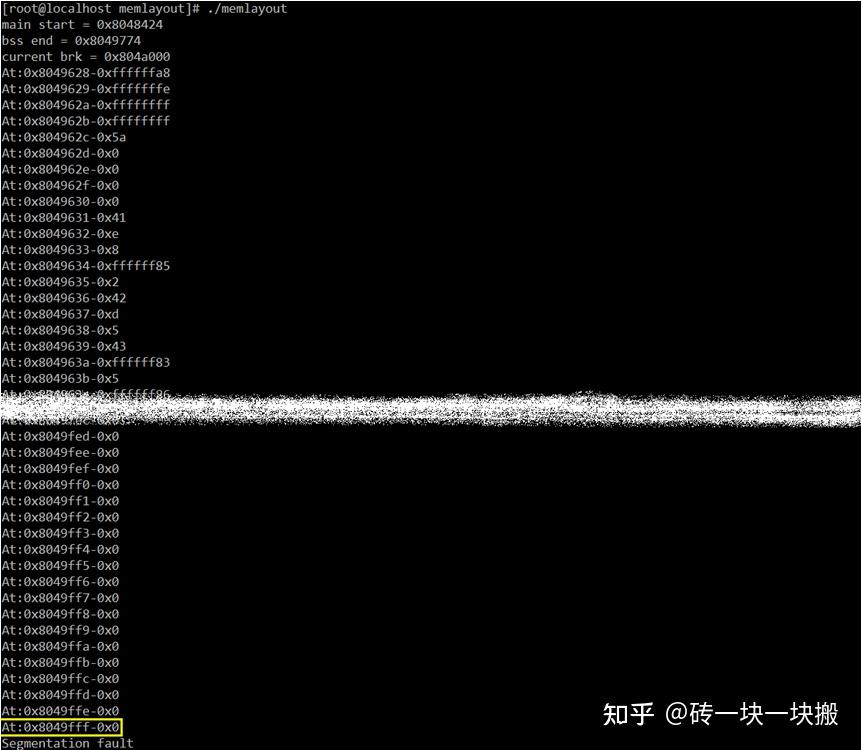Click the 'At:0x8049629-0xfffffffe' output line
862x750 pixels.
click(86, 89)
